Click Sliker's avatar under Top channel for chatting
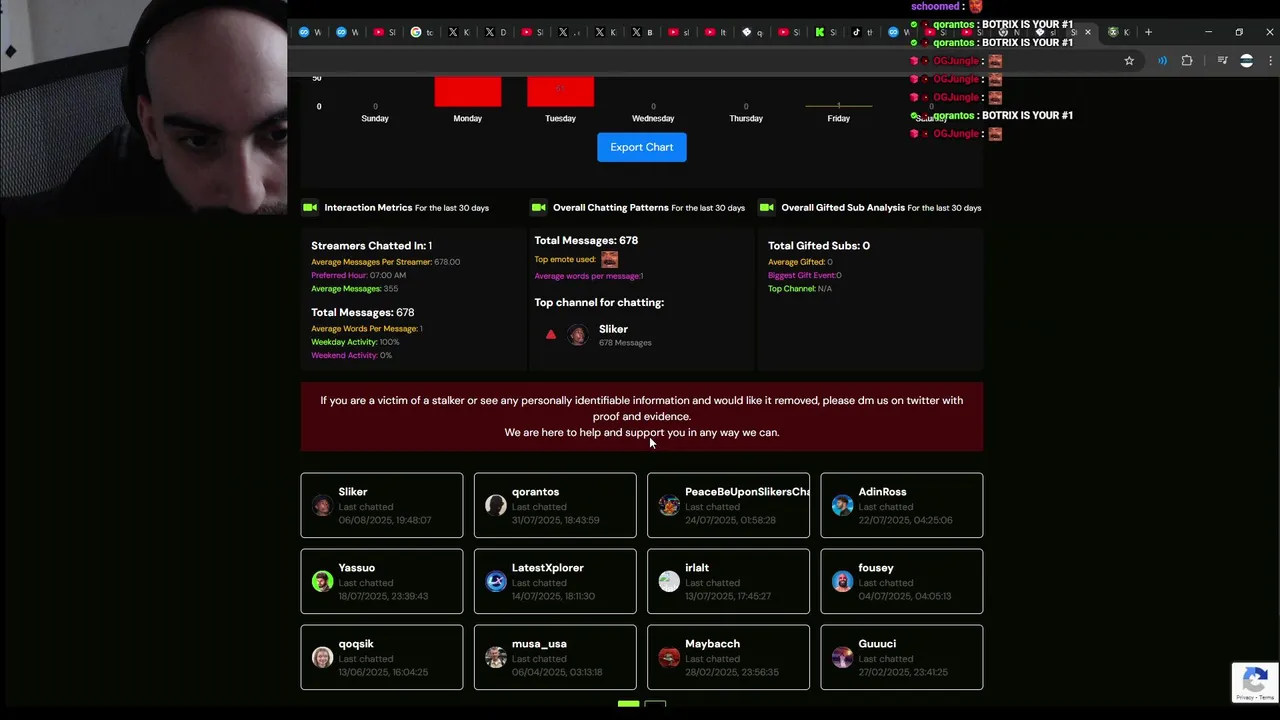 tap(578, 335)
